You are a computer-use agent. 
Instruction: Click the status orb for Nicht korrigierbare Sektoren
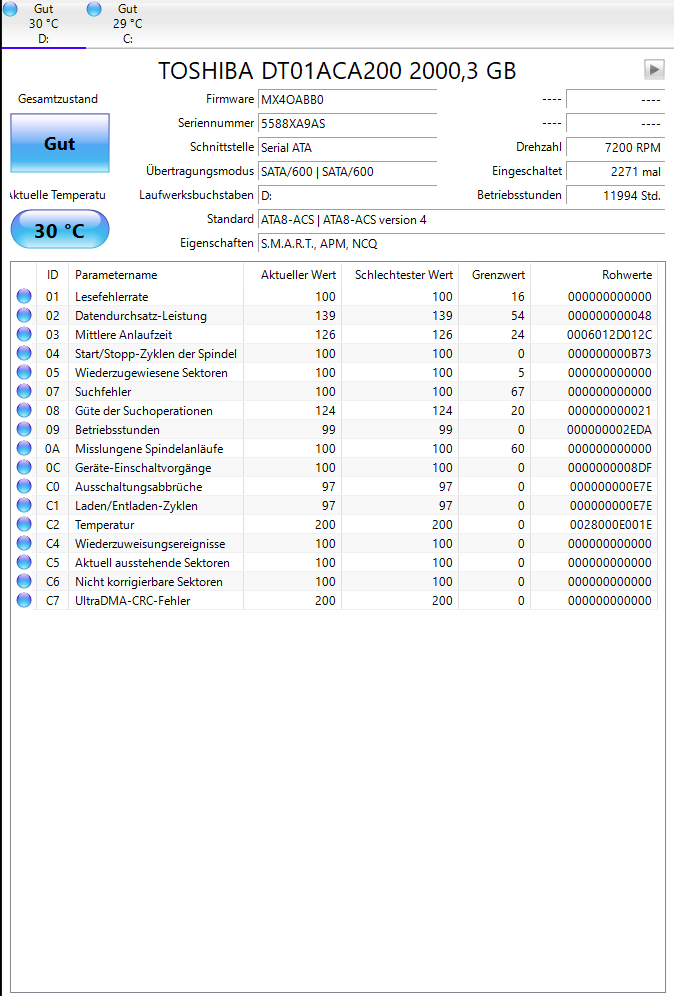coord(24,581)
